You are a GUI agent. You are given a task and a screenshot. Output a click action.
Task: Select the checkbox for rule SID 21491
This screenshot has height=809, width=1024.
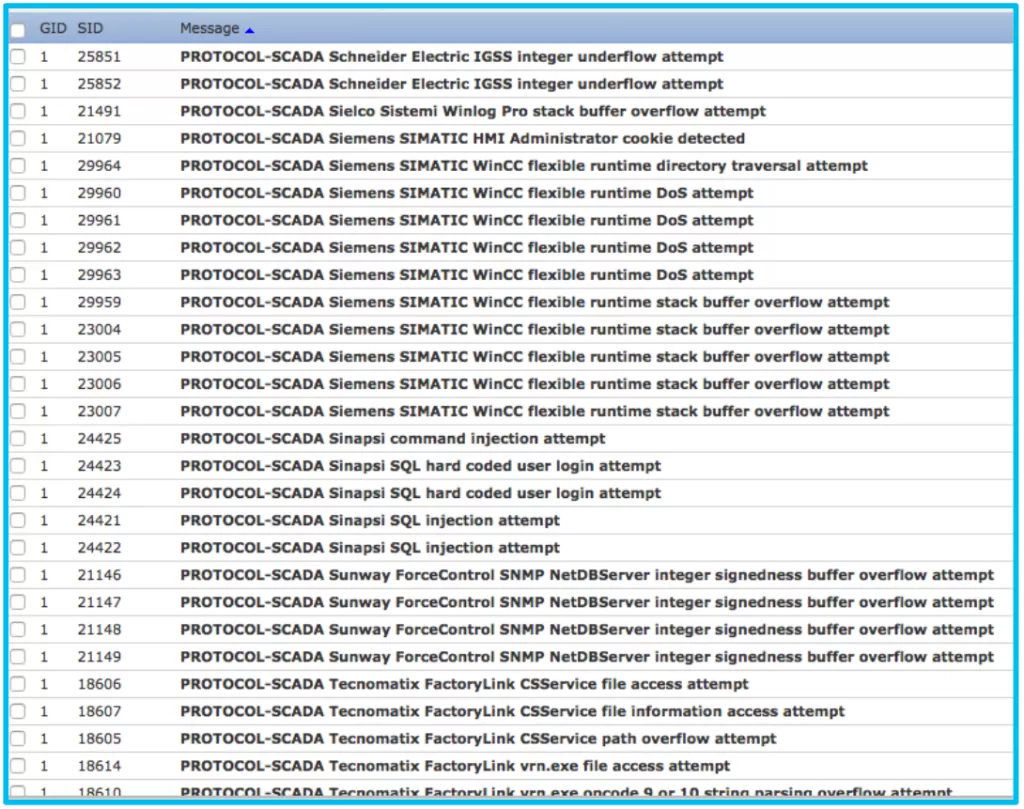(x=18, y=112)
